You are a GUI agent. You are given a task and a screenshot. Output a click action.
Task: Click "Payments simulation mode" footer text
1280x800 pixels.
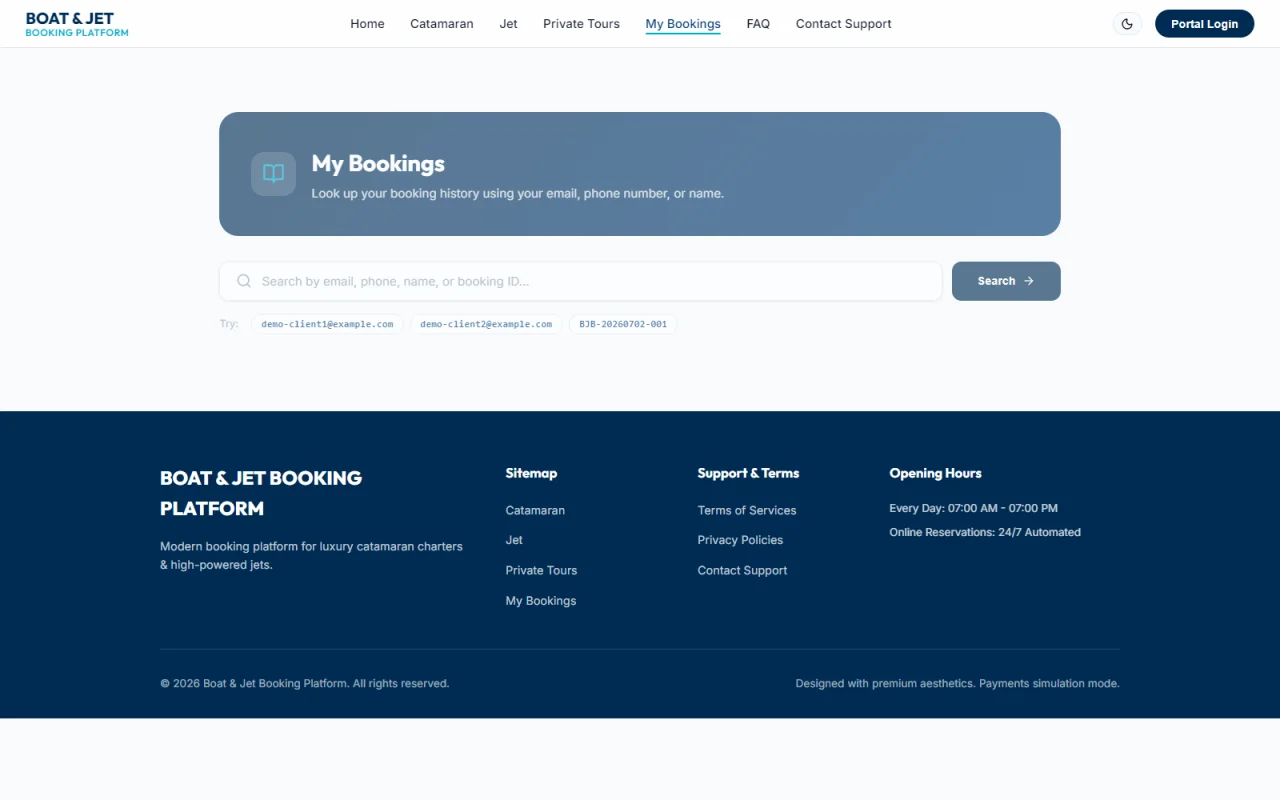click(x=1049, y=684)
